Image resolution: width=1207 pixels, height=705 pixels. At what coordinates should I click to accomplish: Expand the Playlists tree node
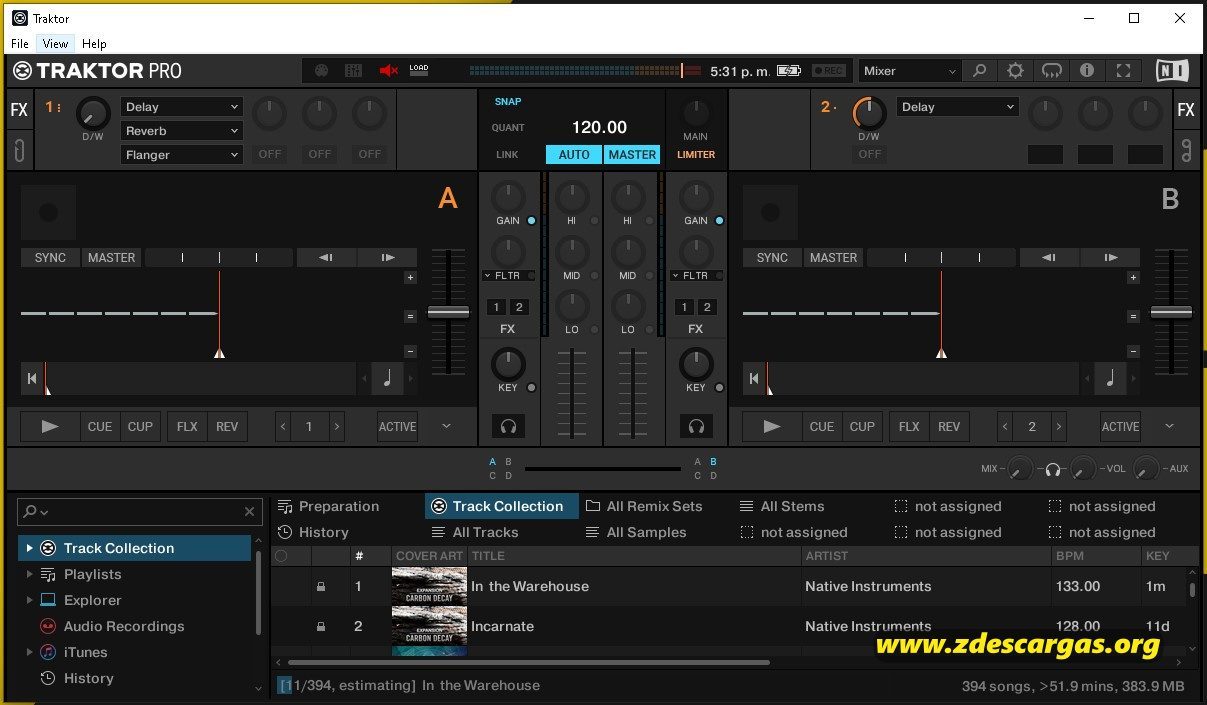29,574
